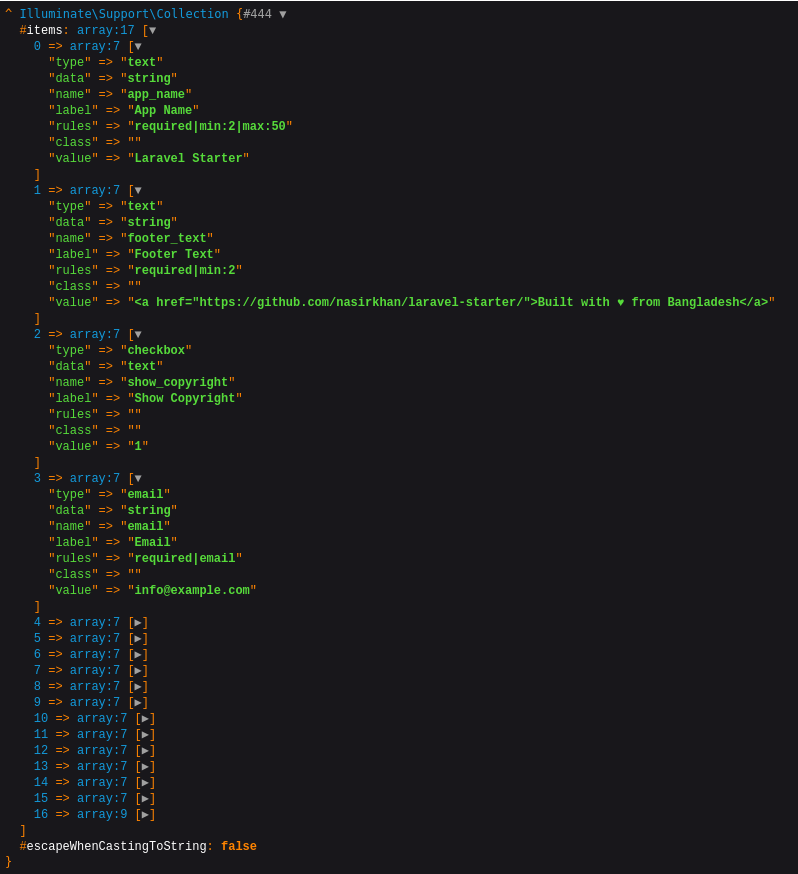Collapse array item 0 toggle arrow
The image size is (798, 874).
138,47
